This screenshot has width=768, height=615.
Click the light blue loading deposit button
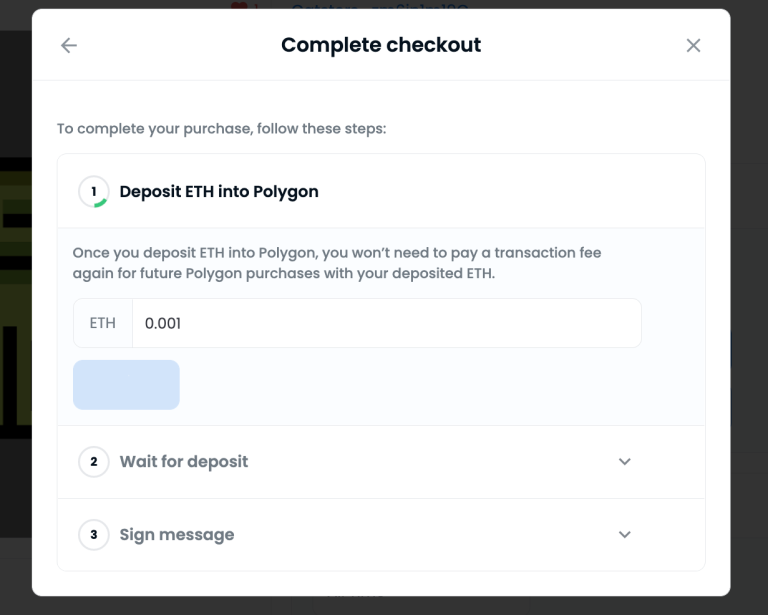pyautogui.click(x=126, y=385)
